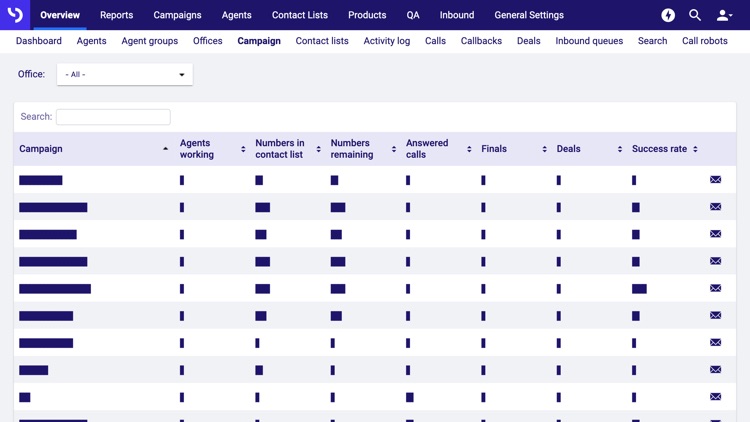
Task: Click envelope icon in fifth campaign row
Action: tap(716, 288)
